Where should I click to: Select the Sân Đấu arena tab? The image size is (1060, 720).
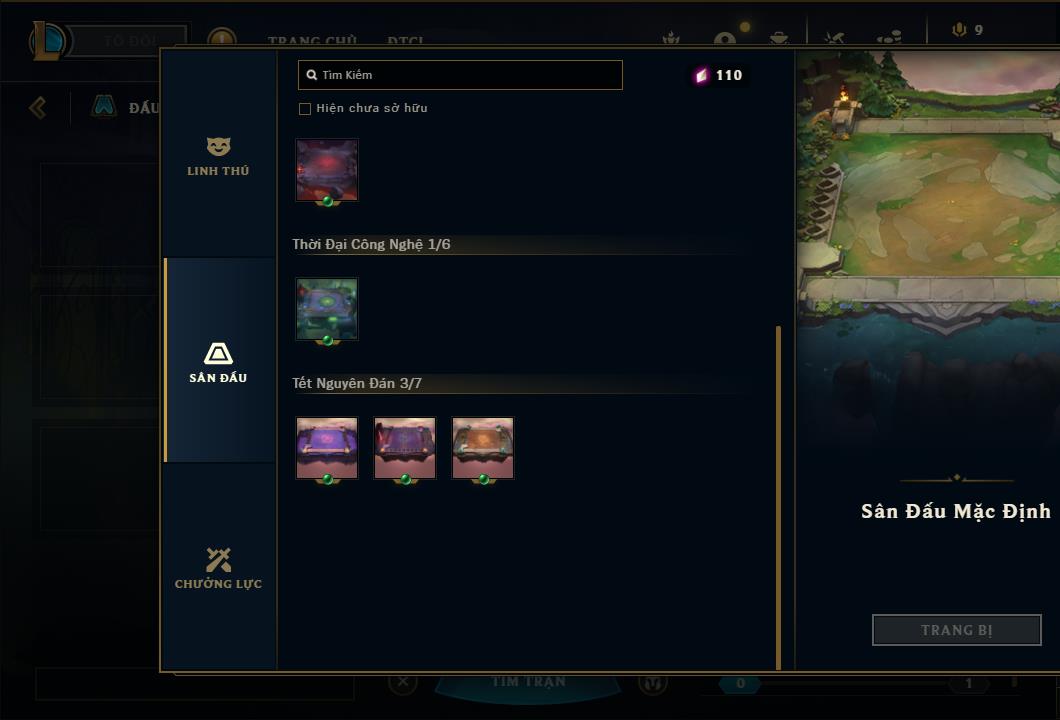(x=218, y=362)
